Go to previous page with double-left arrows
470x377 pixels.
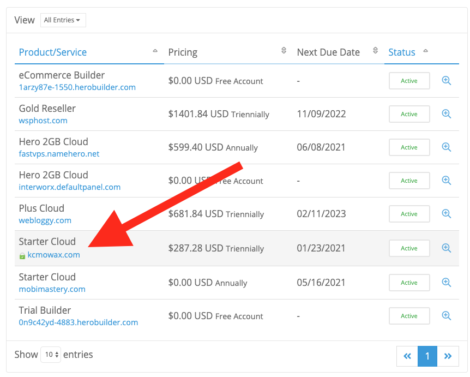click(407, 356)
